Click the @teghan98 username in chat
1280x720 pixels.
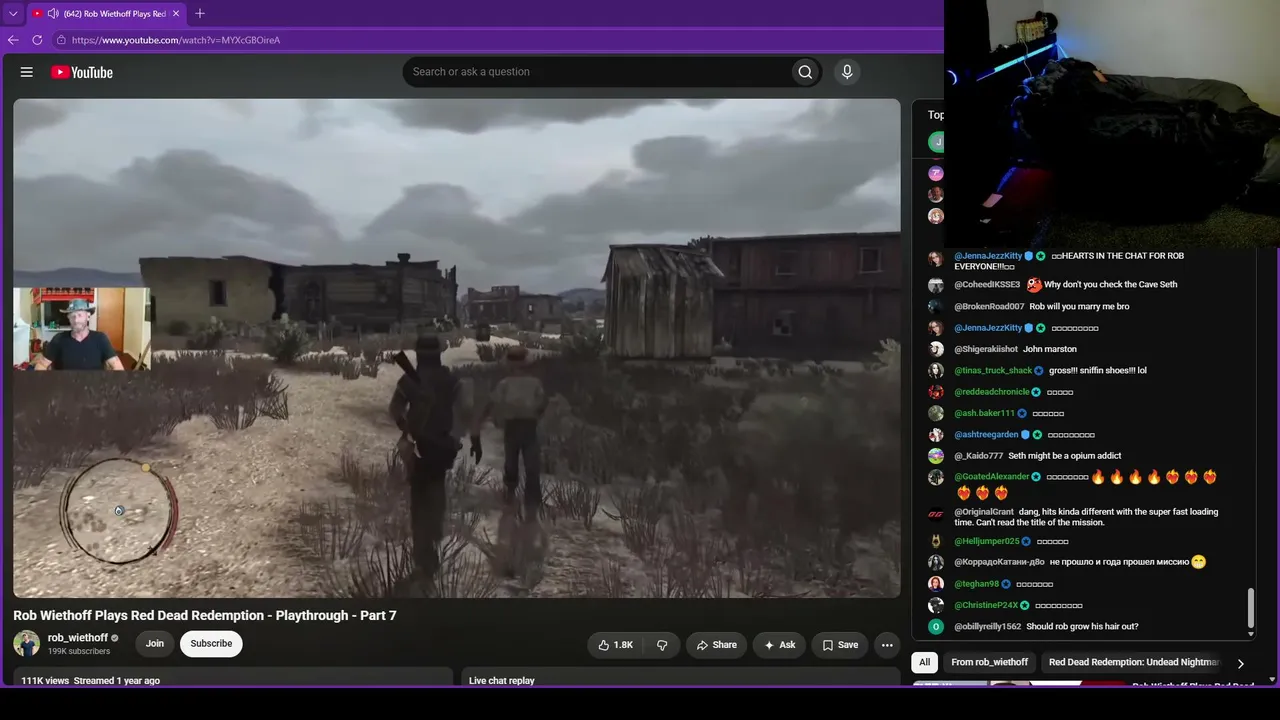coord(977,584)
